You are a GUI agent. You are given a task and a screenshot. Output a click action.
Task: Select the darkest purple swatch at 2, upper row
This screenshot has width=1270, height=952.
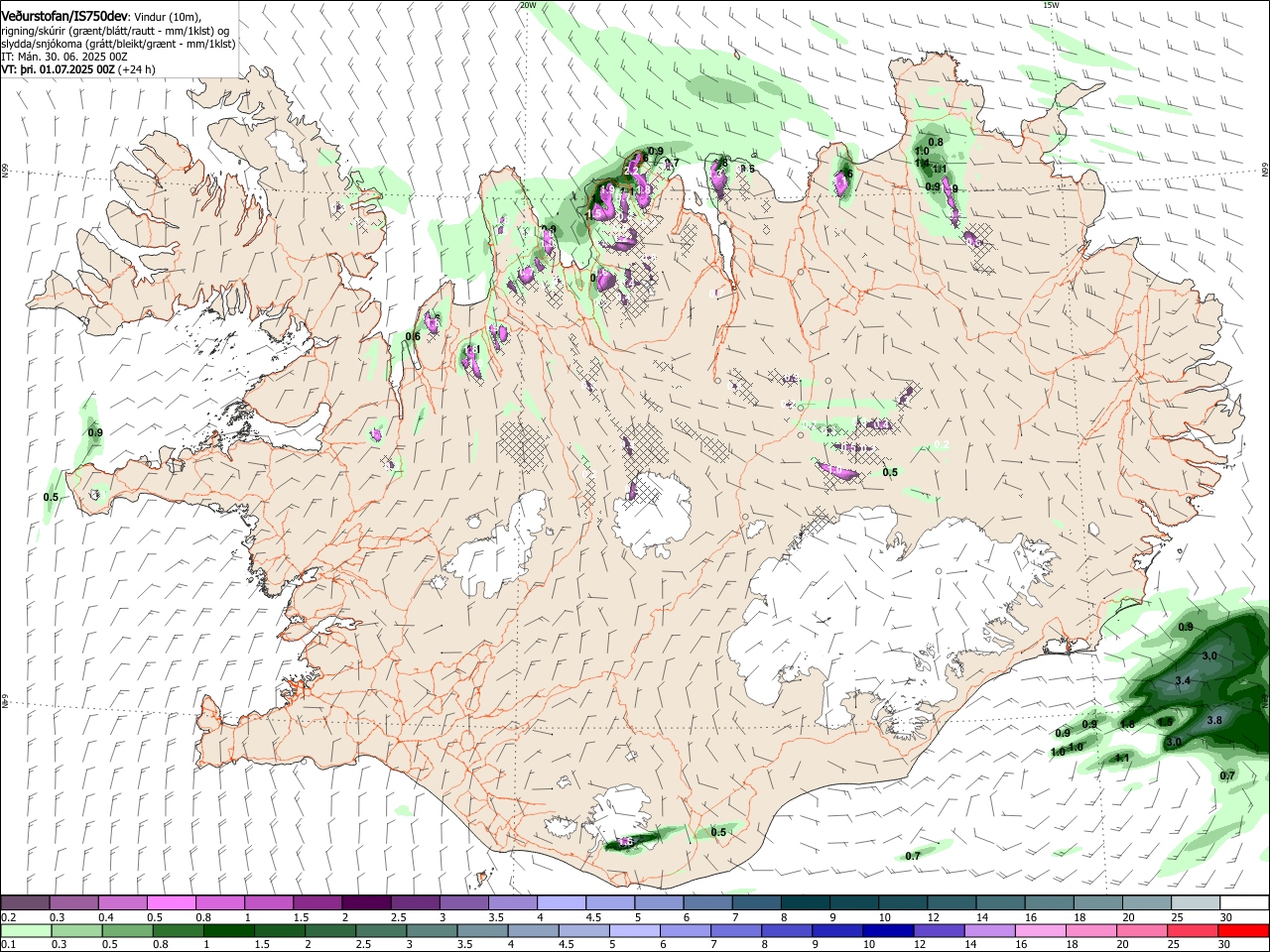(x=365, y=902)
